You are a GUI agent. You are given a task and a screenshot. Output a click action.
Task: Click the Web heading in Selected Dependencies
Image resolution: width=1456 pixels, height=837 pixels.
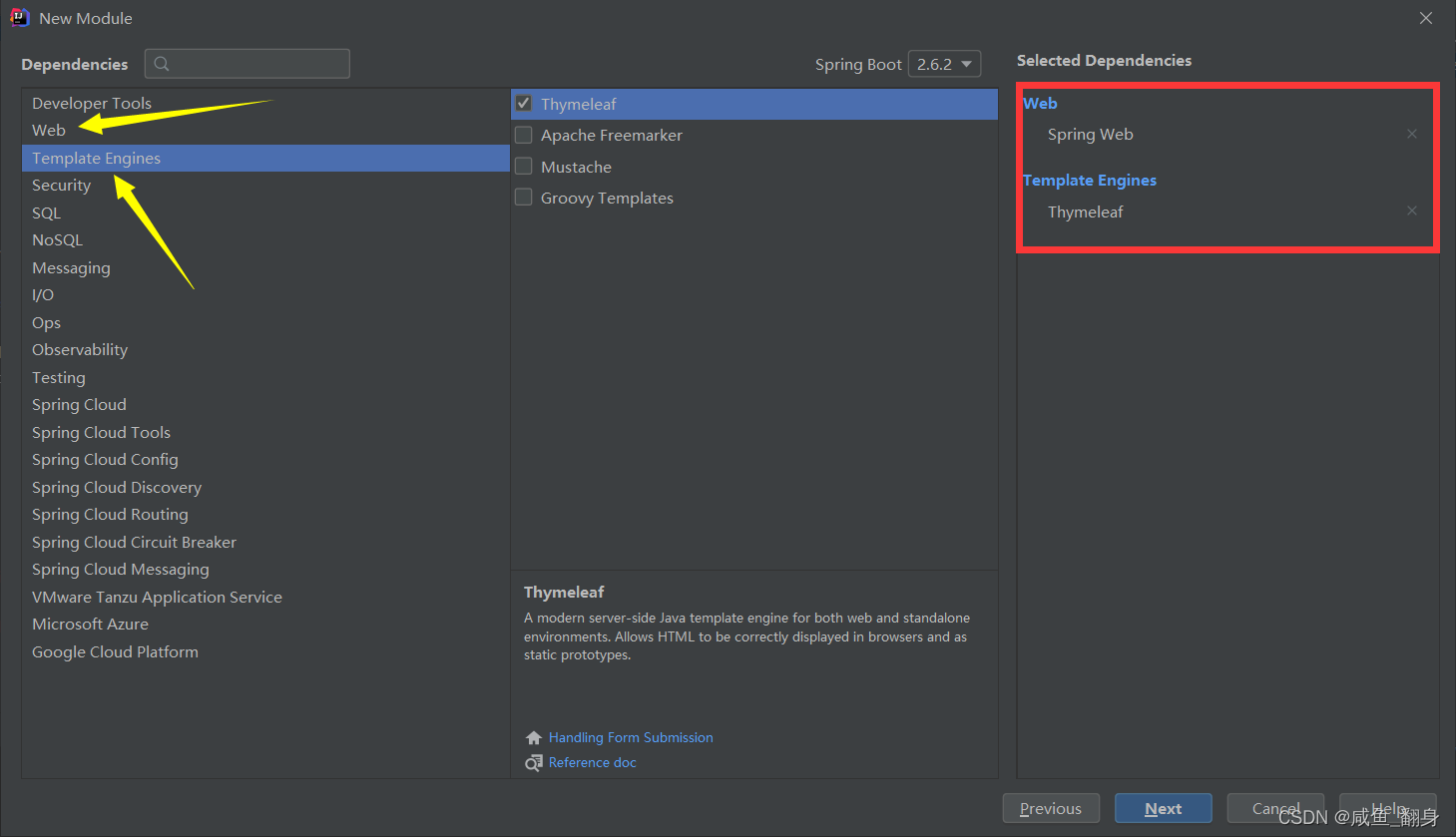coord(1040,103)
